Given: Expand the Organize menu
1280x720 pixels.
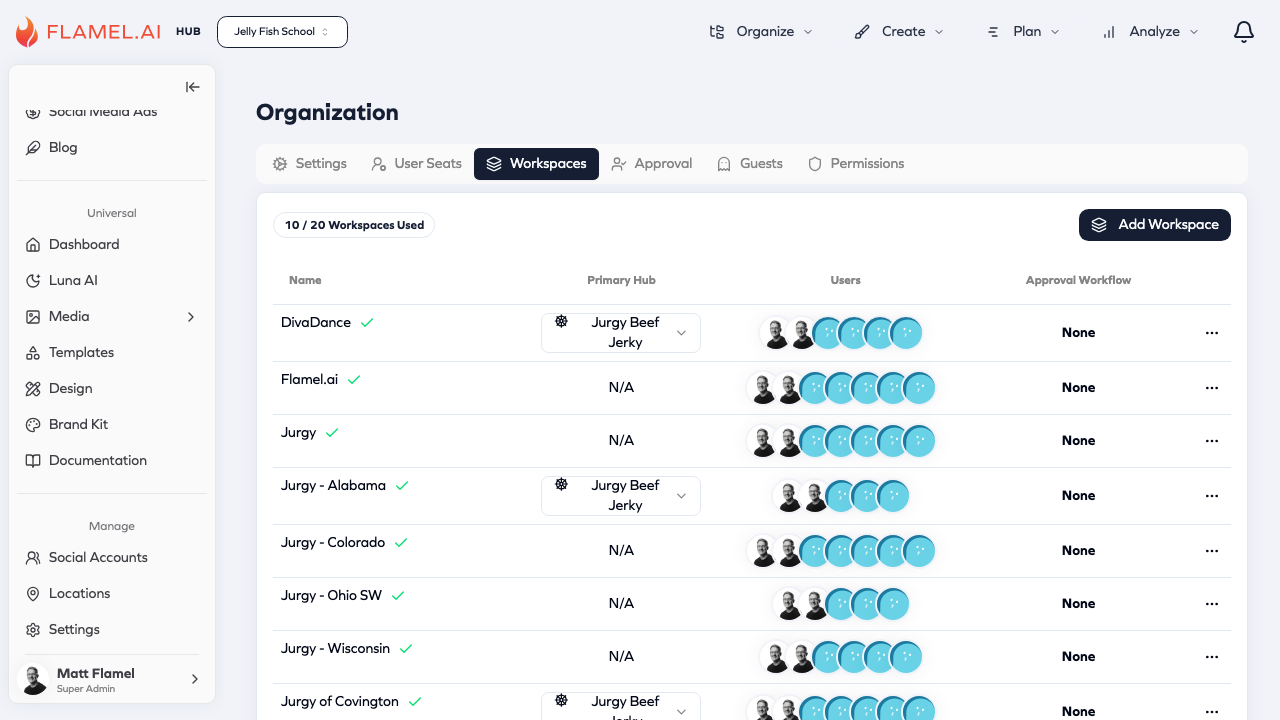Looking at the screenshot, I should click(761, 32).
